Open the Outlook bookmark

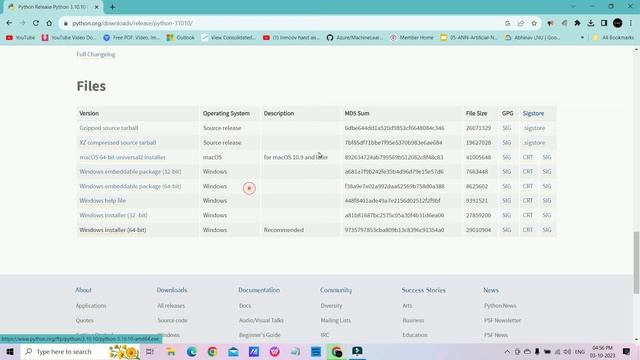tap(180, 38)
